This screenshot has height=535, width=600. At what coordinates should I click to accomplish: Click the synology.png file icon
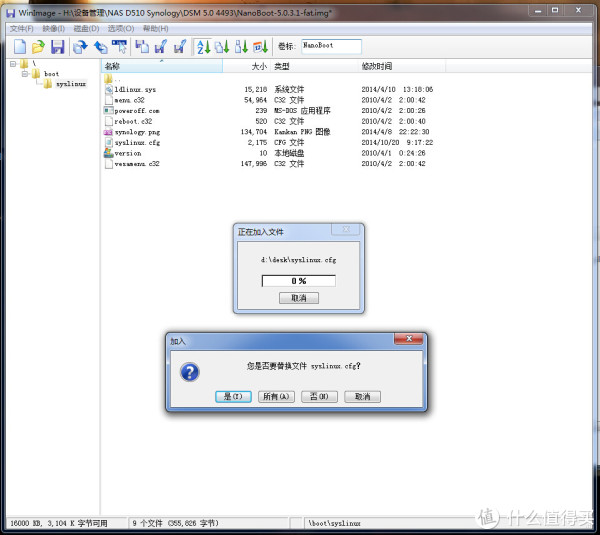click(108, 132)
